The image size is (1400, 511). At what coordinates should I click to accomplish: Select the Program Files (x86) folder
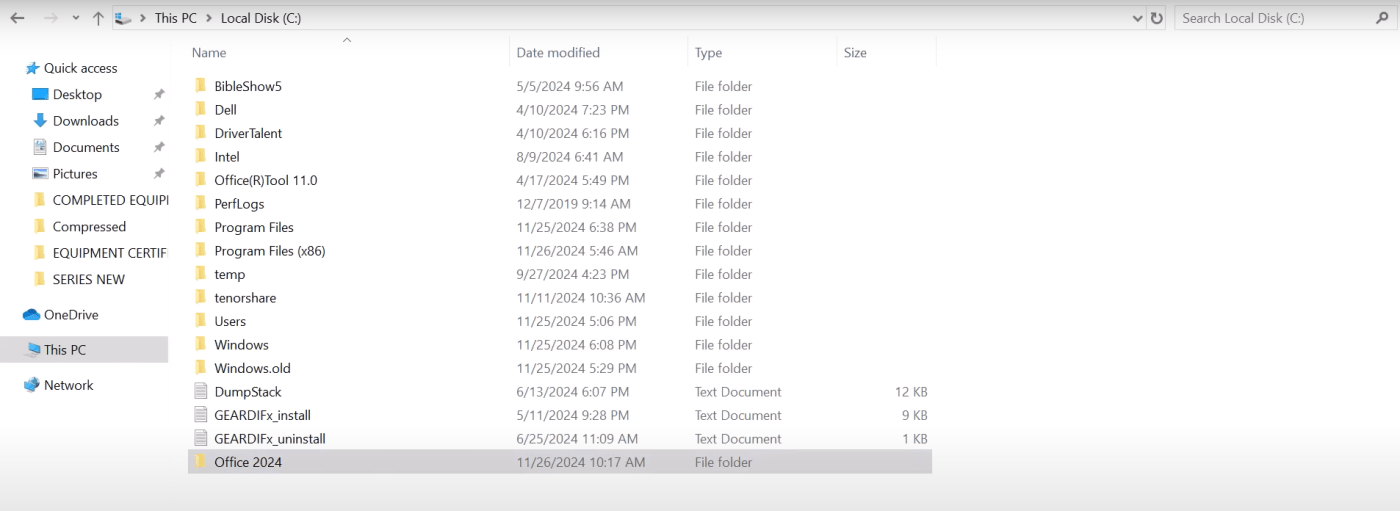(x=270, y=251)
